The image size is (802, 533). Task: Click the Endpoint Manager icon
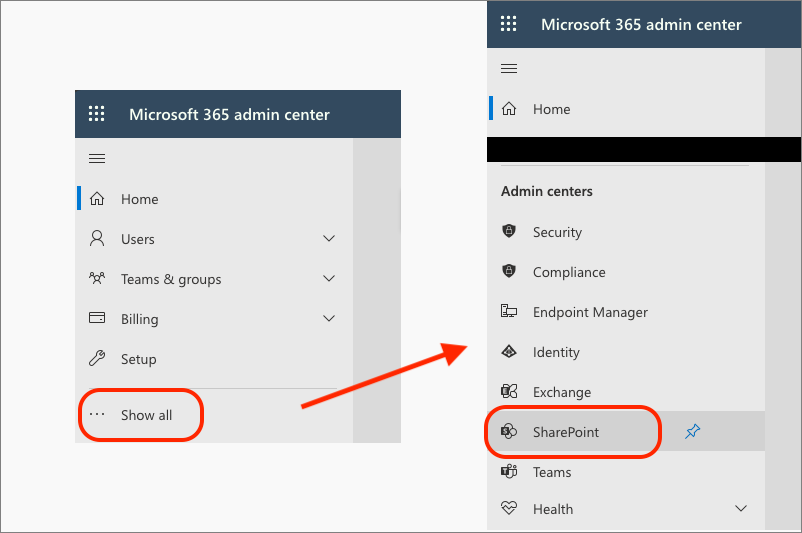[509, 311]
